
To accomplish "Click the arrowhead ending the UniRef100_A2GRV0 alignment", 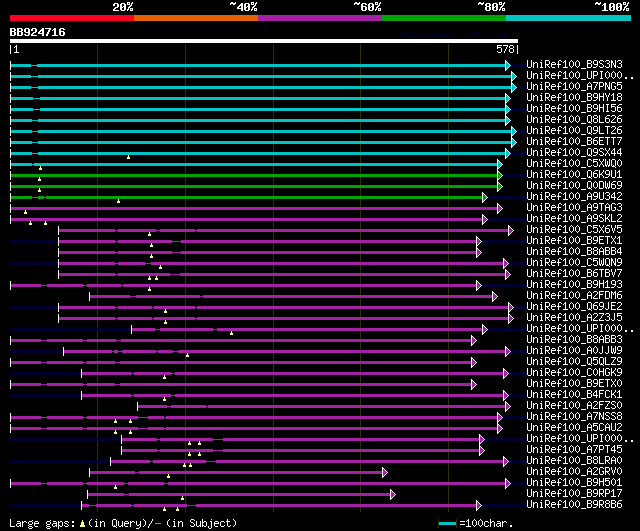I will (x=384, y=473).
